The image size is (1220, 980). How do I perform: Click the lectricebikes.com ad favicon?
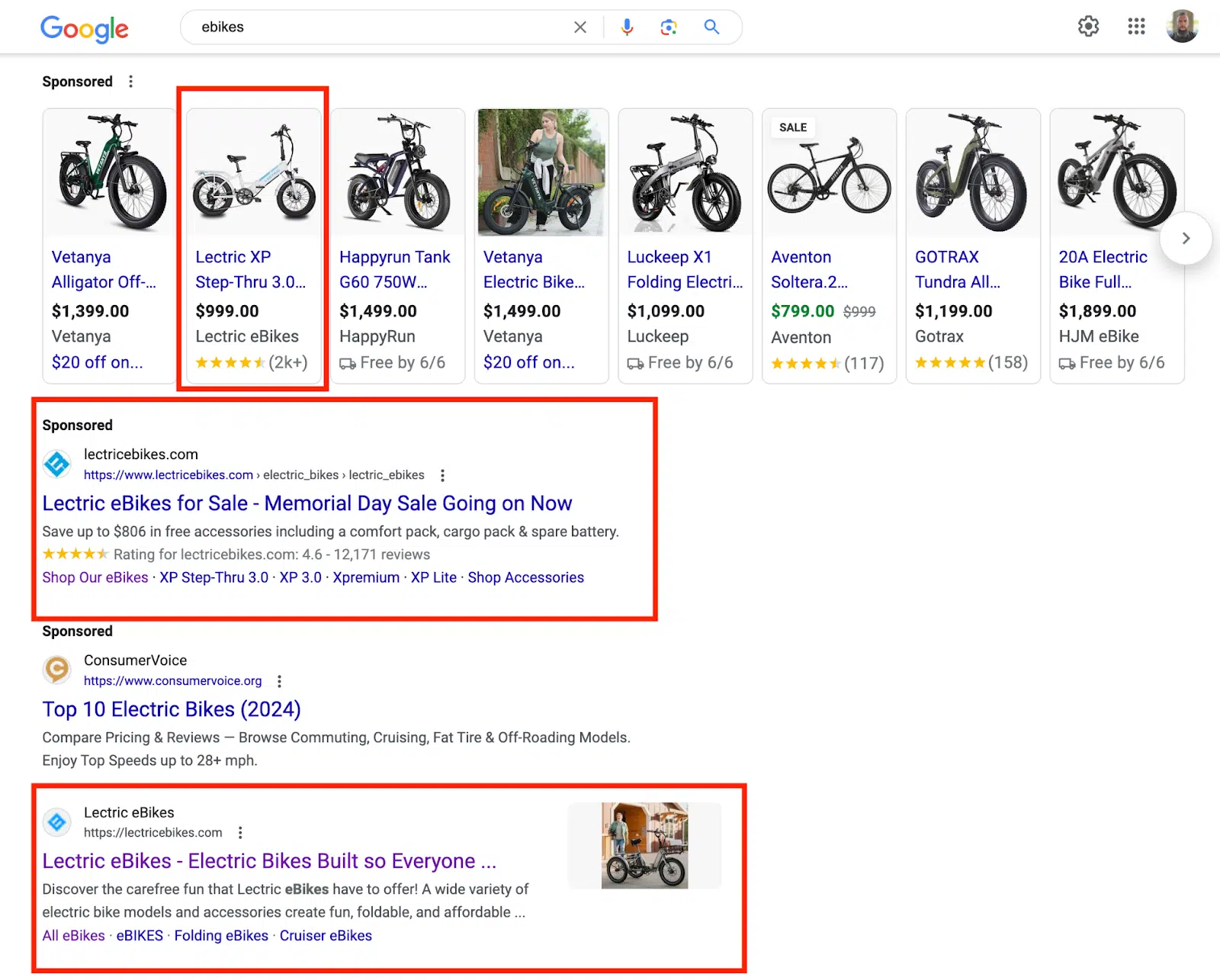pyautogui.click(x=57, y=464)
